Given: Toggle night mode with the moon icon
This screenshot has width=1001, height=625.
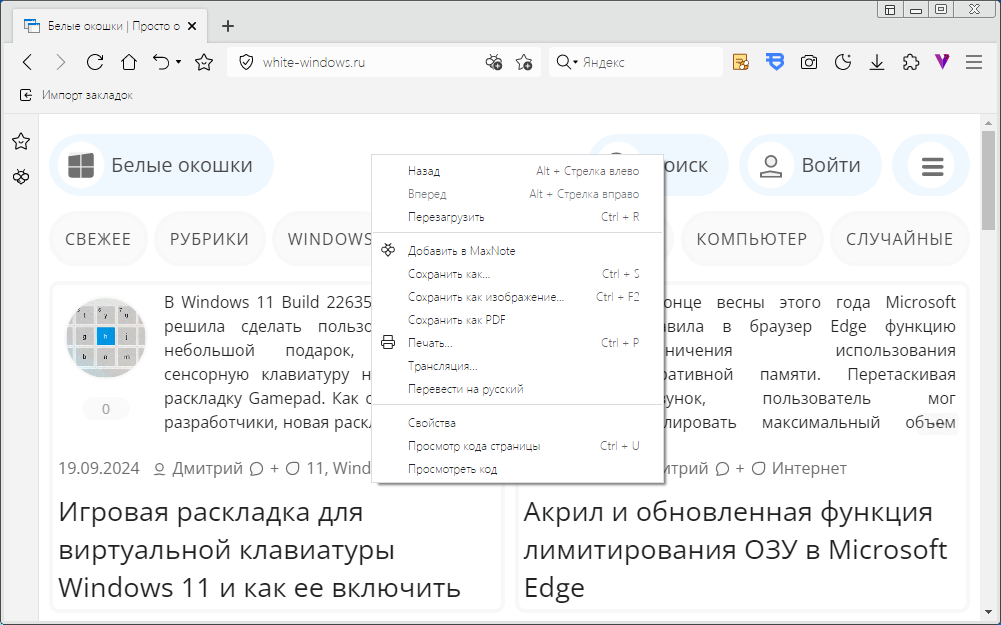Looking at the screenshot, I should (x=843, y=62).
